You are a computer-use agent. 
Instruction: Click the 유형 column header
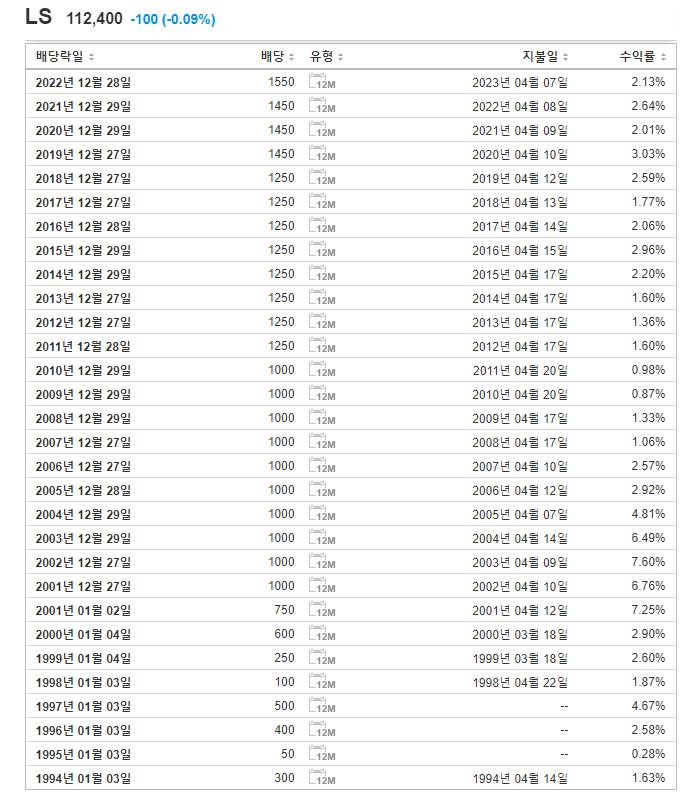click(x=321, y=56)
